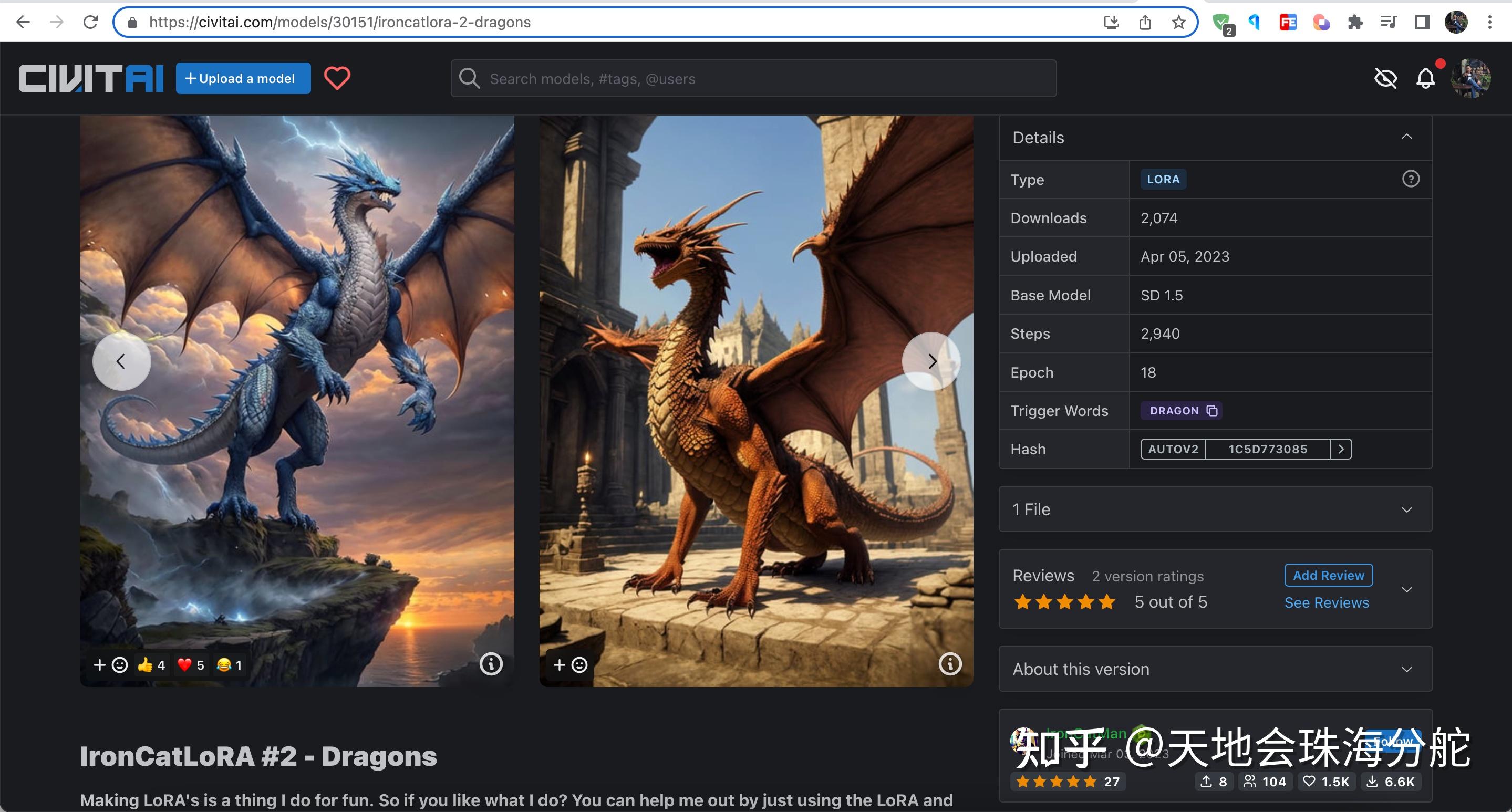Bookmark this page with the star icon
The height and width of the screenshot is (812, 1512).
click(1178, 22)
